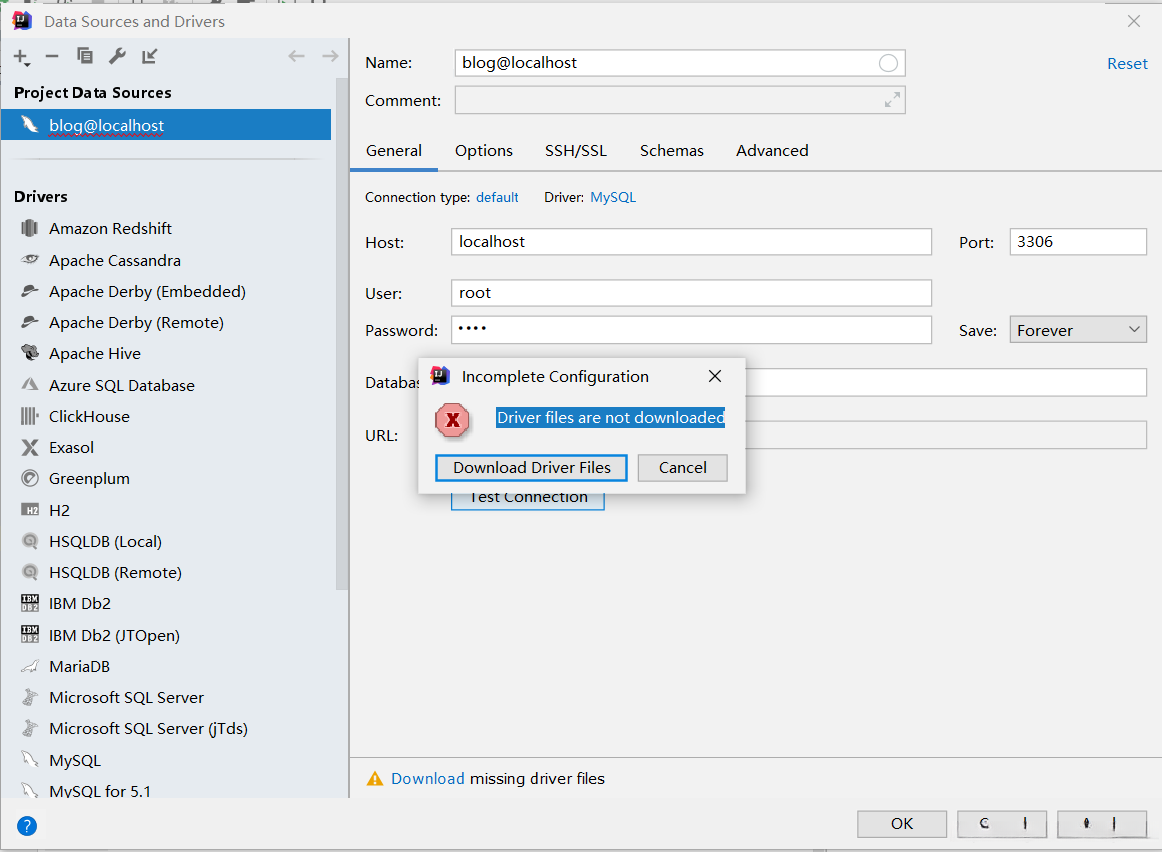This screenshot has width=1162, height=852.
Task: Switch to the SSH/SSL tab
Action: click(x=575, y=151)
